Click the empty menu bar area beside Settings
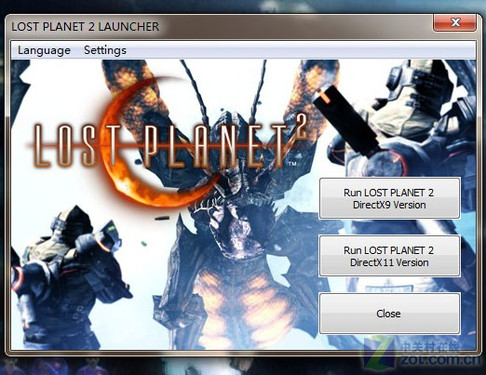 [300, 50]
